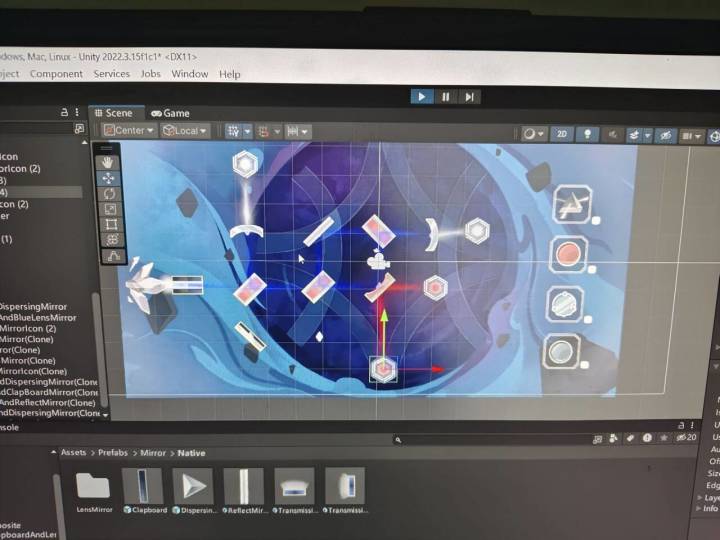Viewport: 720px width, 540px height.
Task: Open the Center pivot dropdown
Action: click(x=129, y=130)
